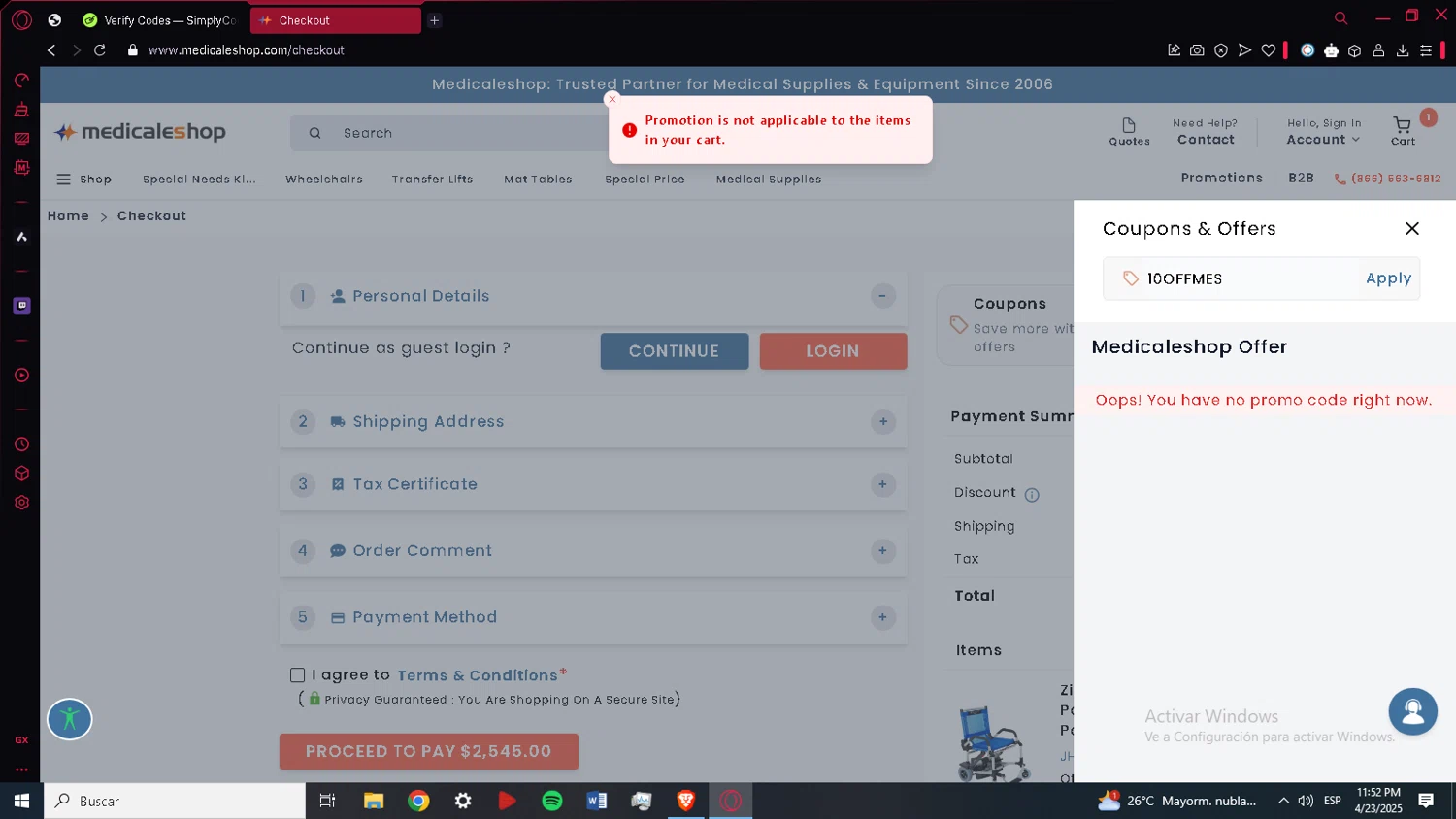Open the Quotes document icon

tap(1129, 132)
